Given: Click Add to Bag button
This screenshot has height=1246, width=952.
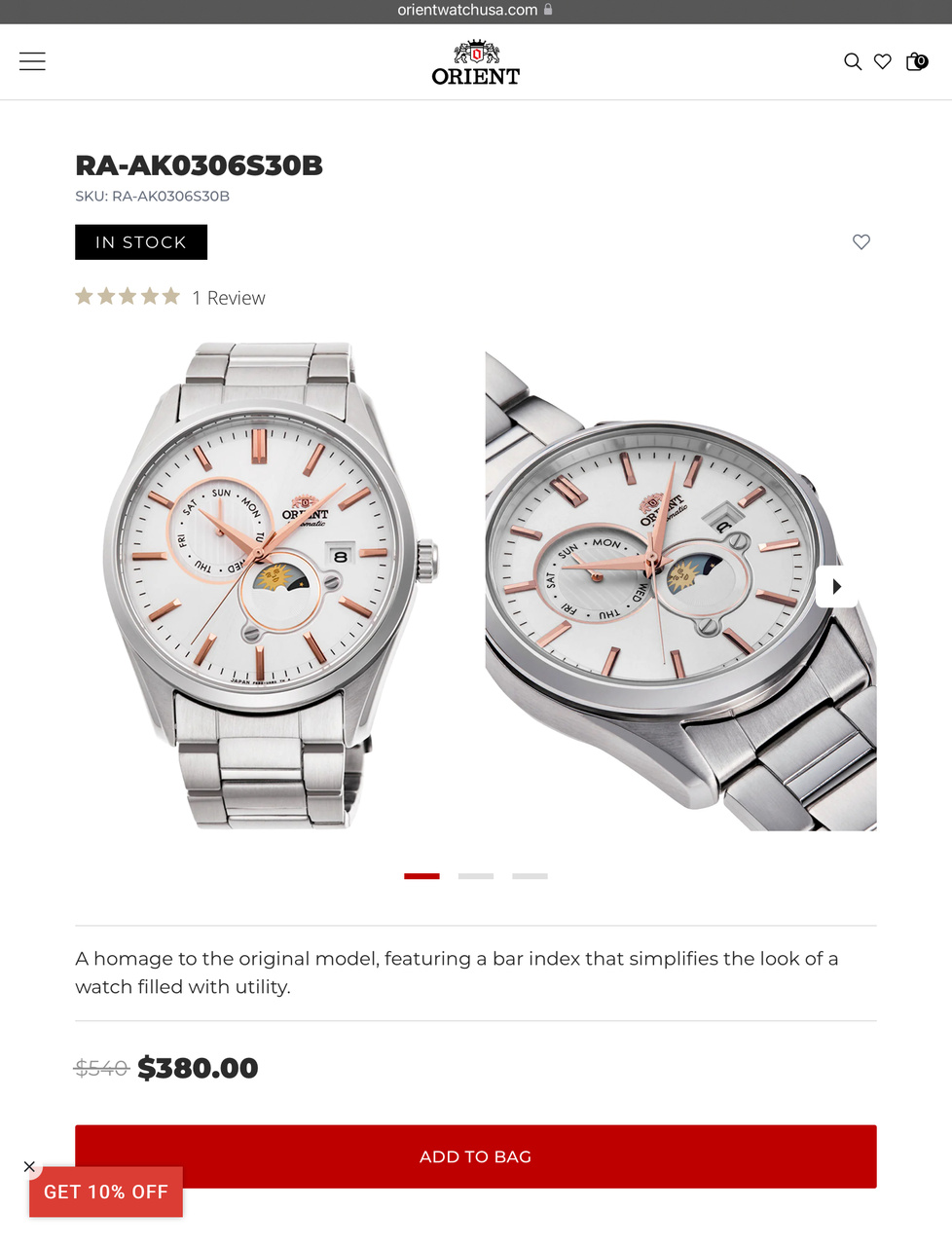Looking at the screenshot, I should [476, 1156].
